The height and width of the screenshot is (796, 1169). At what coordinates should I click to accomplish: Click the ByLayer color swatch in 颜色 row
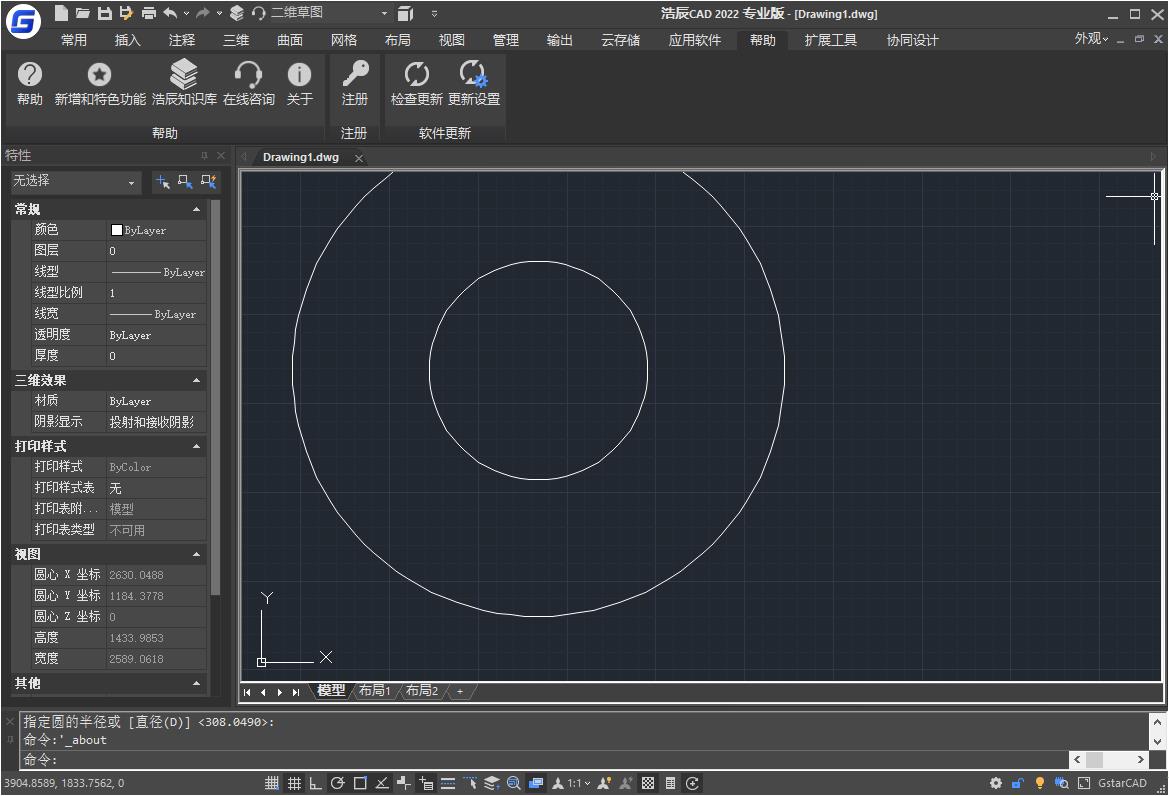[117, 230]
